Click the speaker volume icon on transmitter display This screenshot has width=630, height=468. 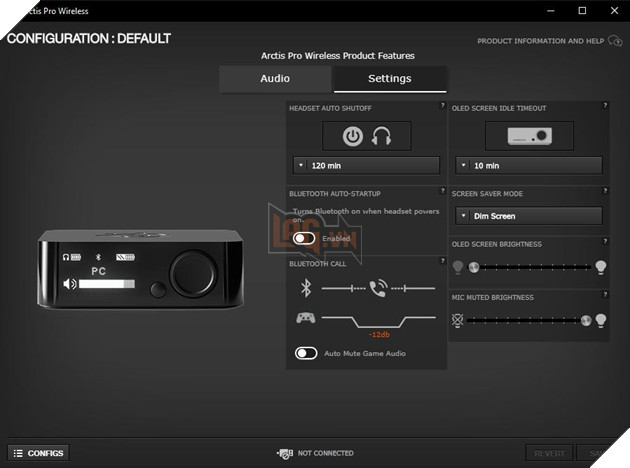[x=70, y=284]
